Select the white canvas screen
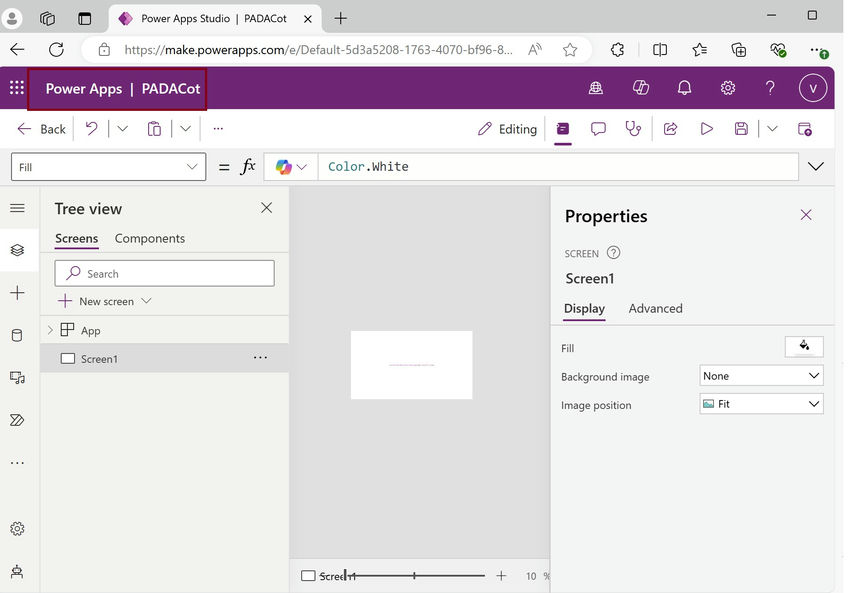The height and width of the screenshot is (593, 850). pyautogui.click(x=411, y=365)
